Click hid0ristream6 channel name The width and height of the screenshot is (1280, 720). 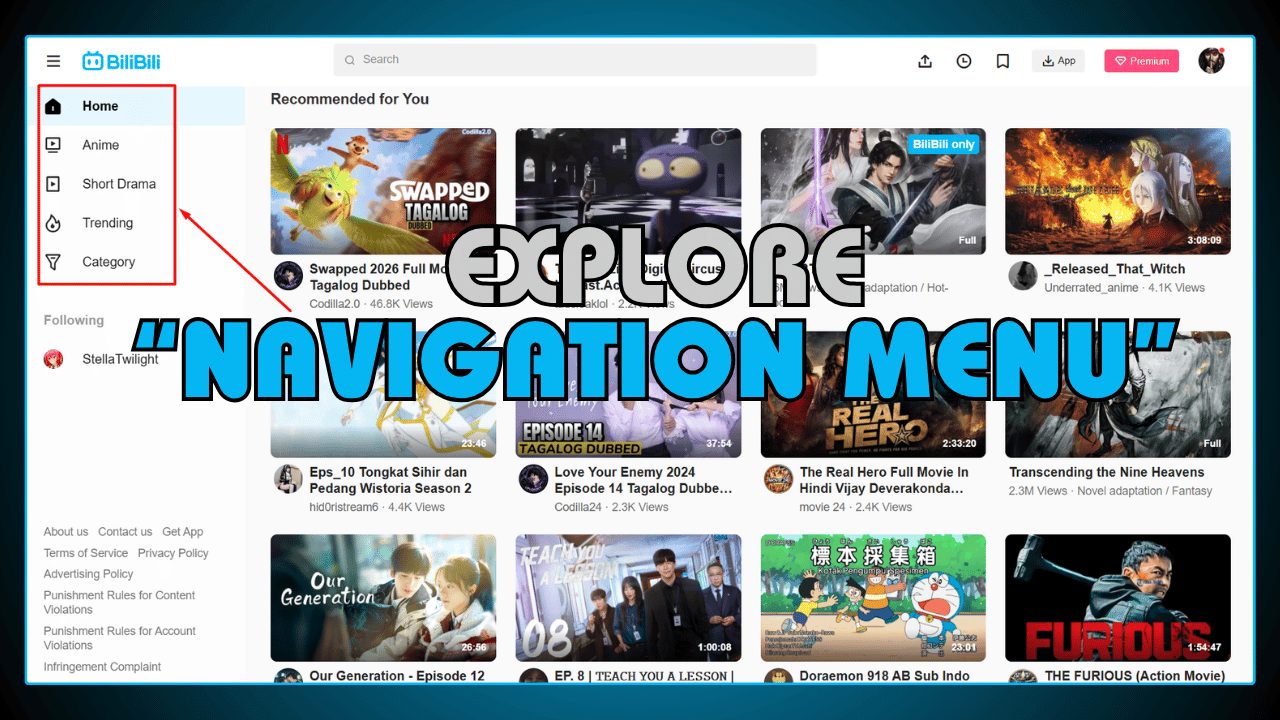(344, 507)
